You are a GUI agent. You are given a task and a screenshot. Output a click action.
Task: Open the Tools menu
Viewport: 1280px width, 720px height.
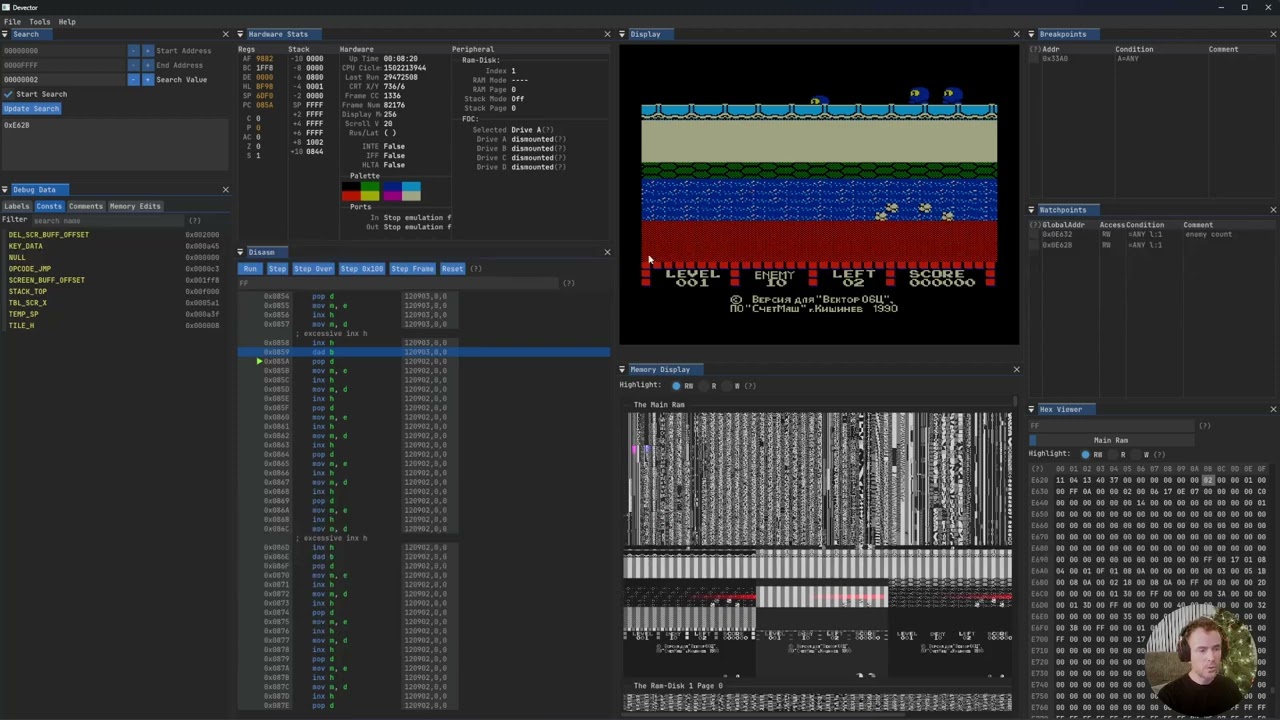pos(39,21)
